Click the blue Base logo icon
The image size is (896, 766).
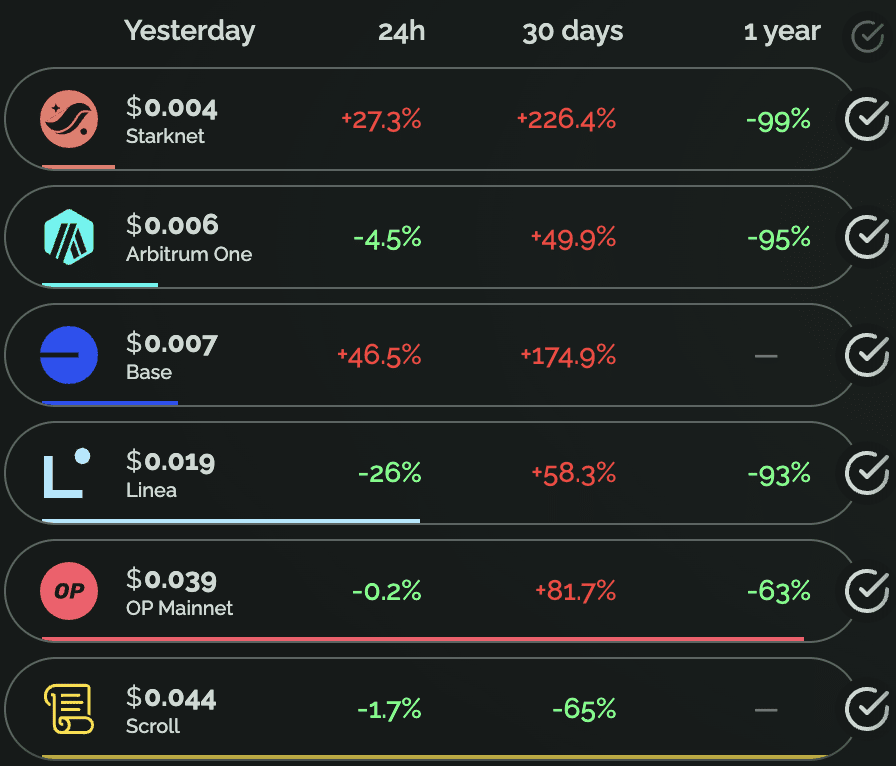[69, 355]
